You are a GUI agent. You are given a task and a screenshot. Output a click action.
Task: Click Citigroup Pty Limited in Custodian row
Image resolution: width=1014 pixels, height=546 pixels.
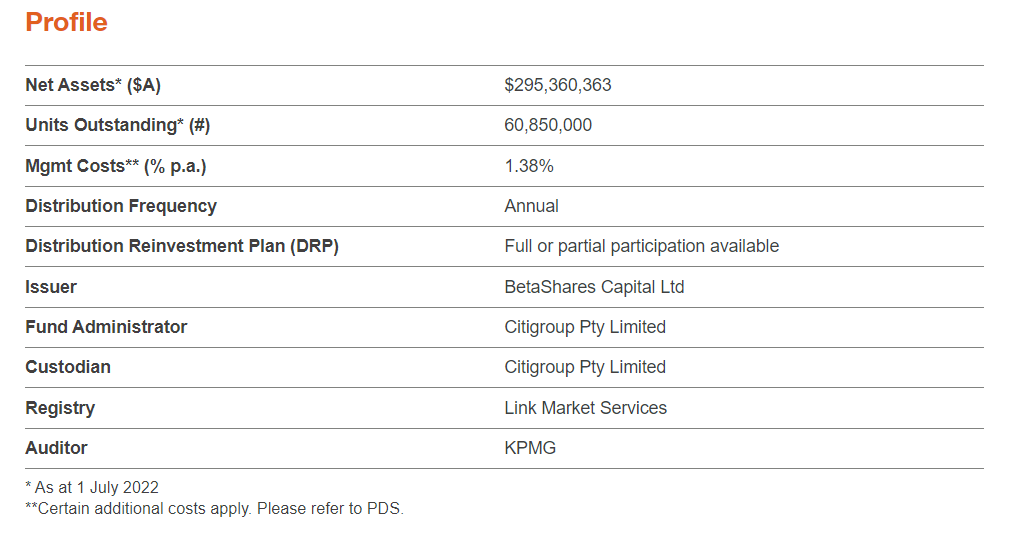click(585, 367)
